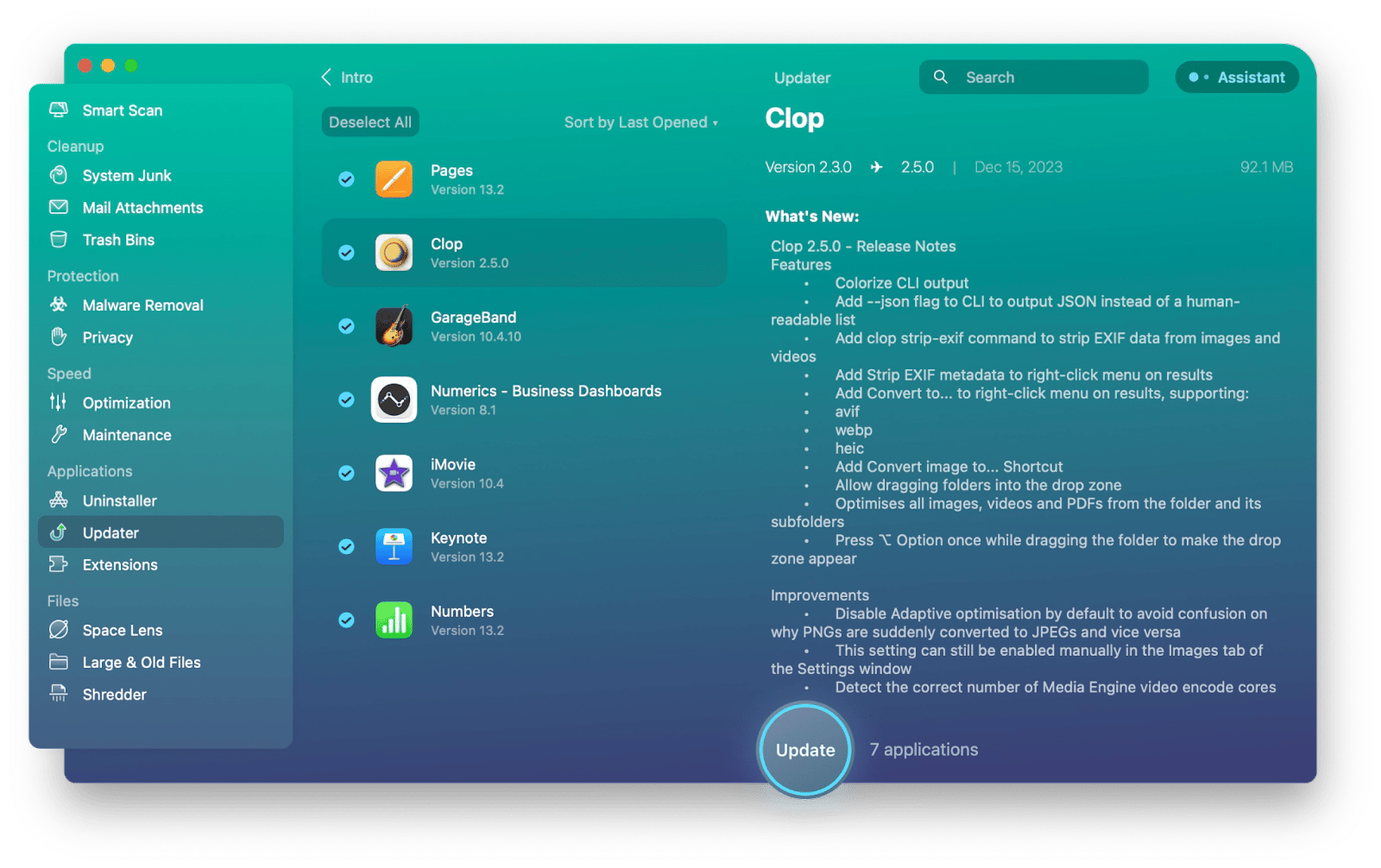The width and height of the screenshot is (1381, 868).
Task: Uncheck the Numerics update checkbox
Action: [x=346, y=399]
